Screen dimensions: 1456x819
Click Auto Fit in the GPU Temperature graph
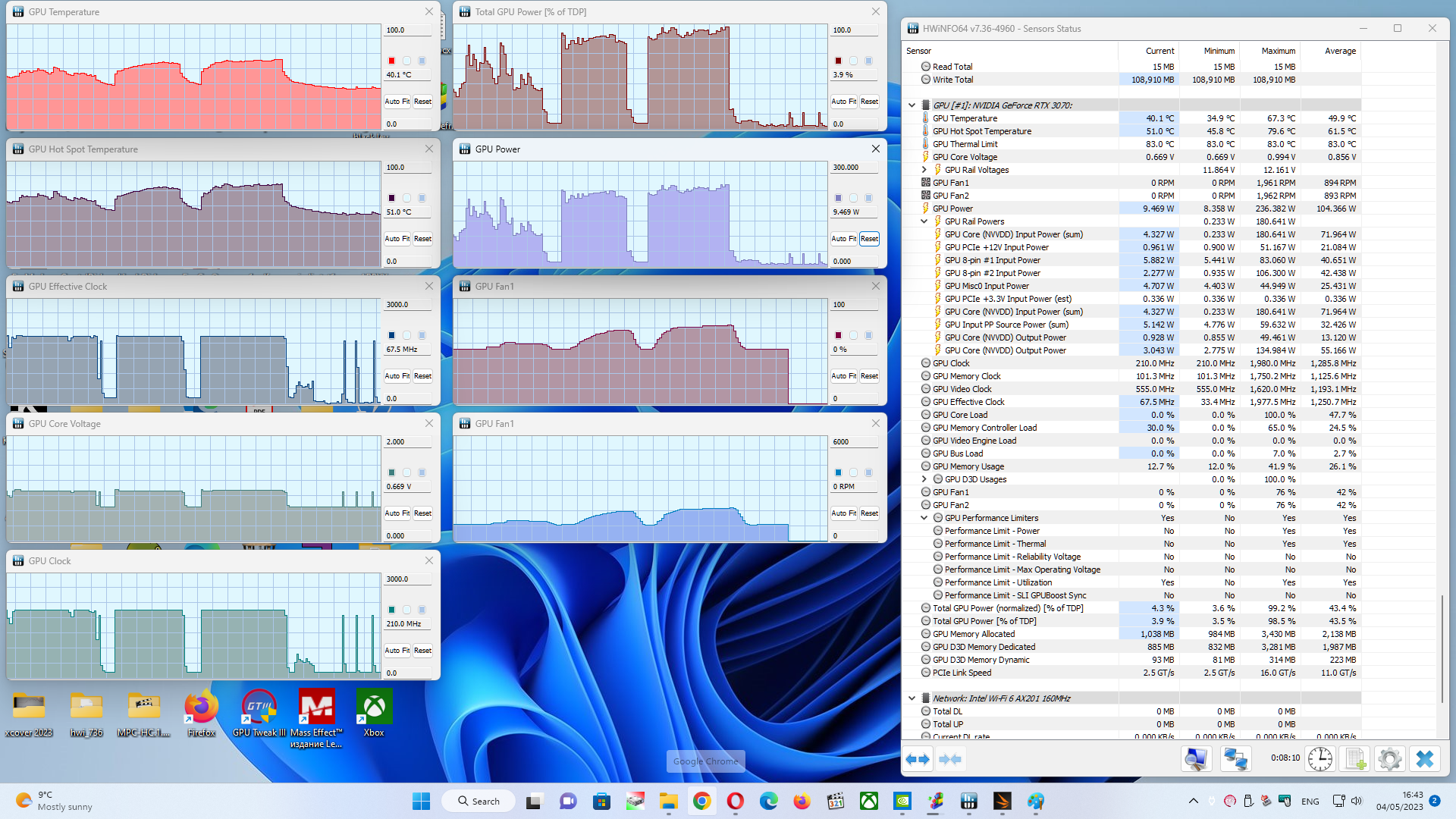click(397, 102)
